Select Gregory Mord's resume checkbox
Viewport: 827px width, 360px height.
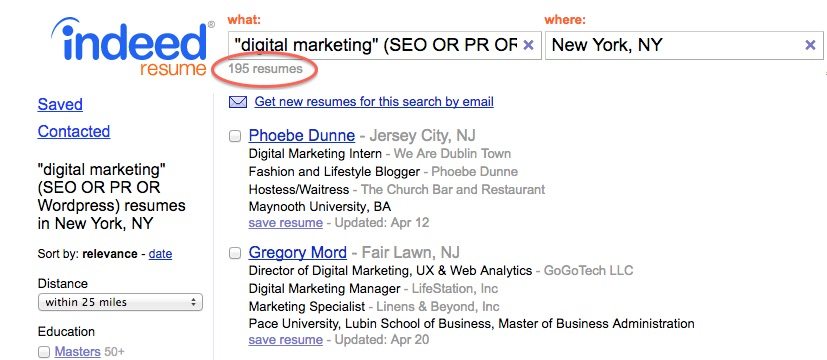click(x=235, y=253)
